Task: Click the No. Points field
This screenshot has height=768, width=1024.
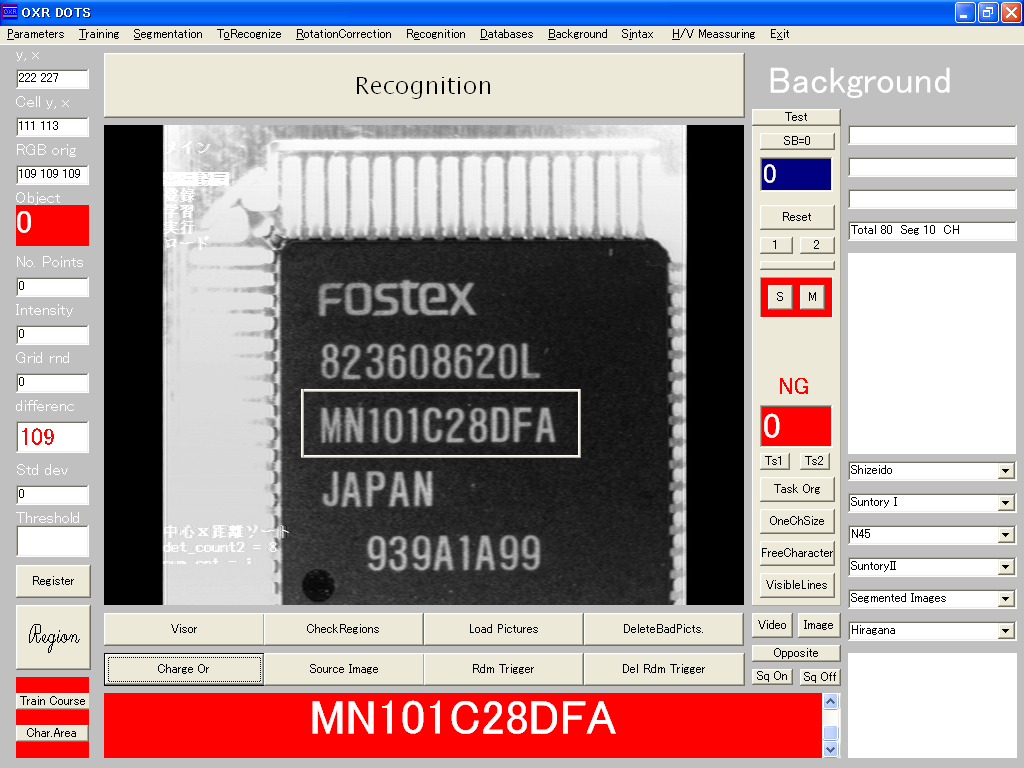Action: point(52,287)
